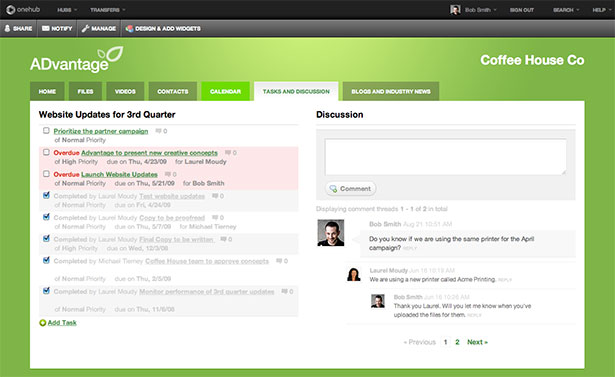Click comment flag icon on Advantage to present task
The image size is (615, 377).
pyautogui.click(x=228, y=152)
